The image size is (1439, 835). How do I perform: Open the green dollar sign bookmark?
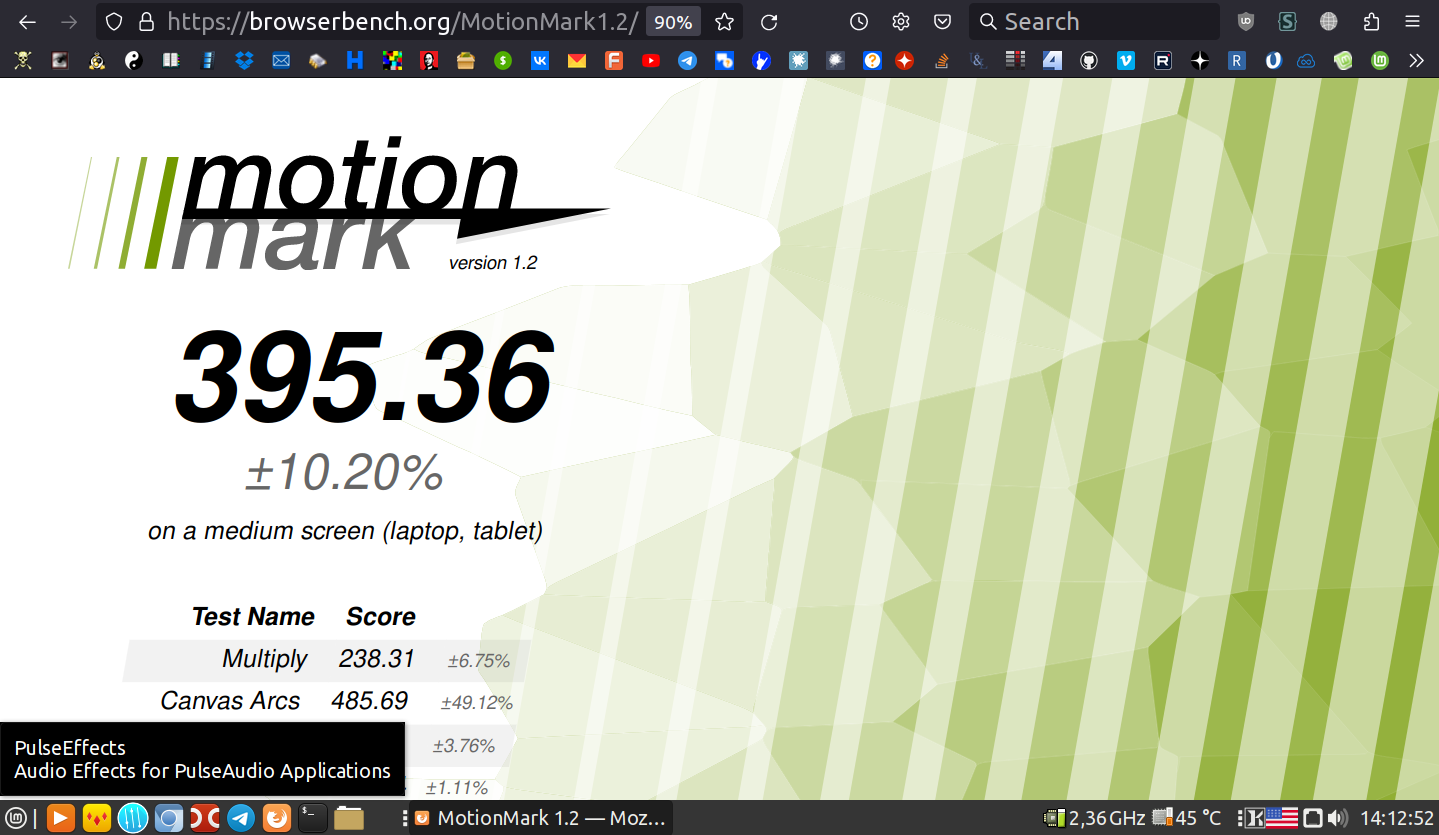pos(502,61)
